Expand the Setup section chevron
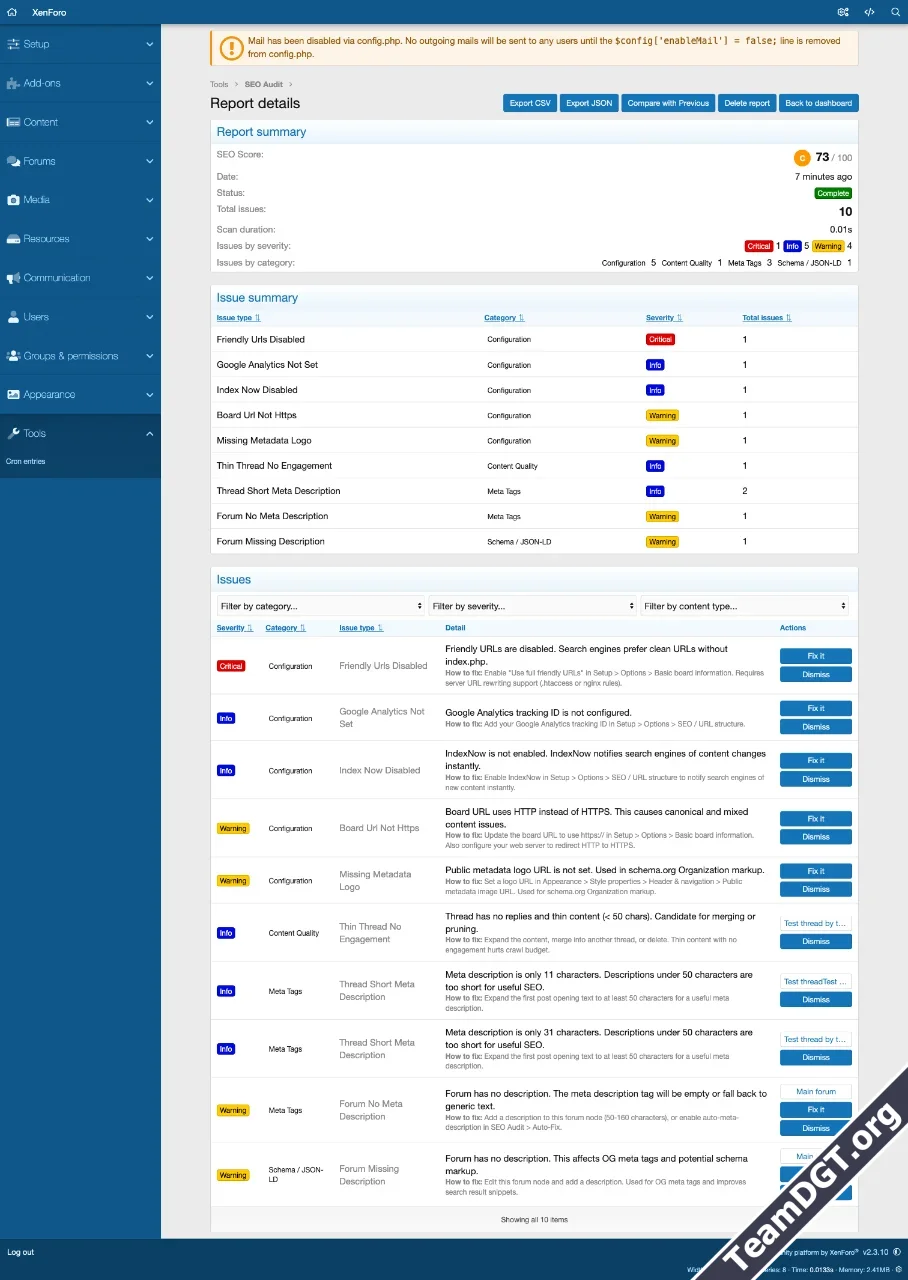The width and height of the screenshot is (908, 1280). (149, 44)
